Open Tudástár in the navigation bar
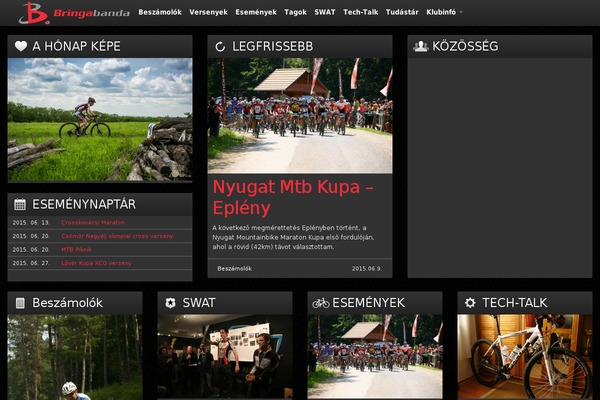Image resolution: width=600 pixels, height=400 pixels. pyautogui.click(x=402, y=12)
